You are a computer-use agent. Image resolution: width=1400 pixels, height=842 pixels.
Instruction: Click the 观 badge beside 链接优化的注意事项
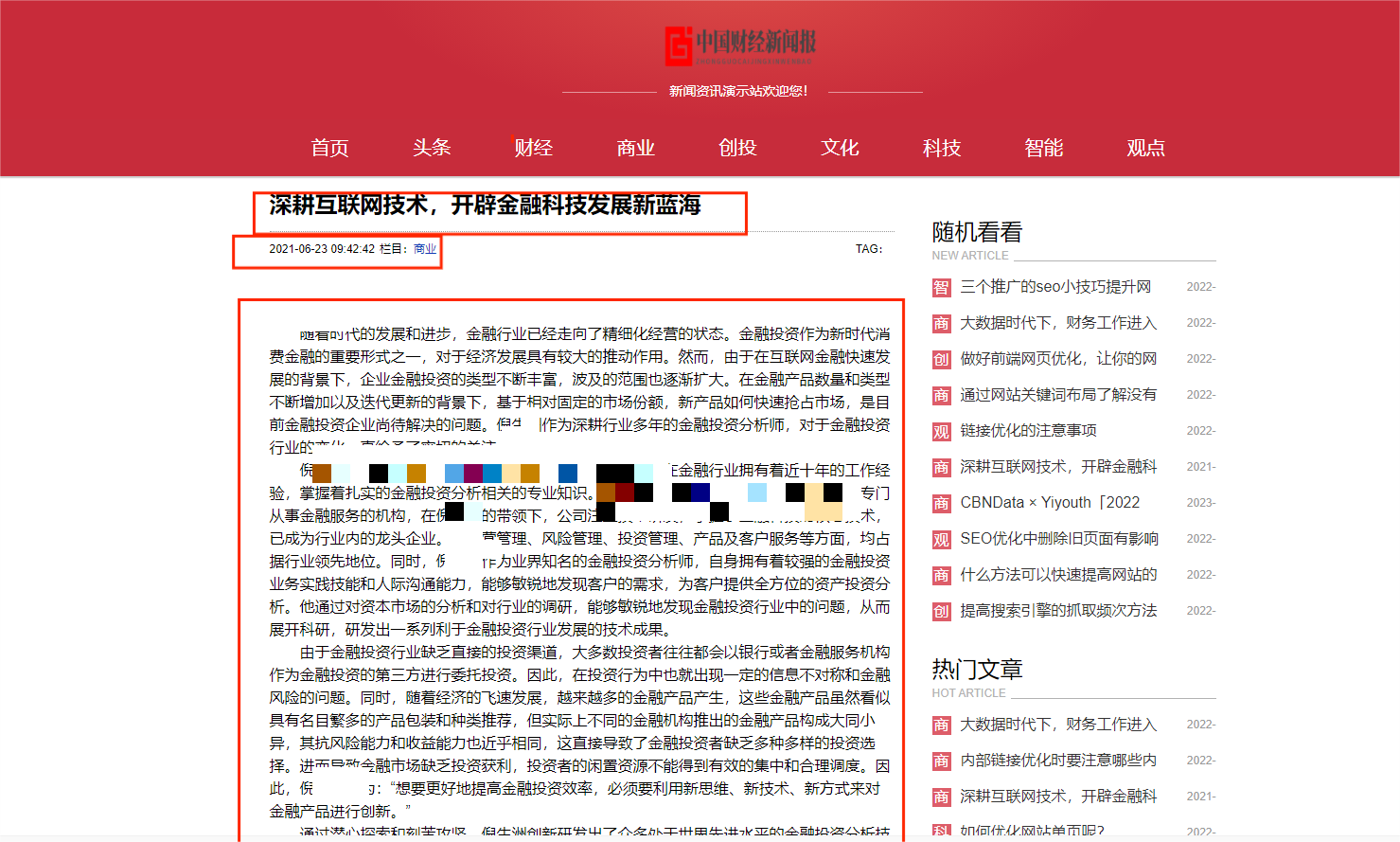[941, 431]
